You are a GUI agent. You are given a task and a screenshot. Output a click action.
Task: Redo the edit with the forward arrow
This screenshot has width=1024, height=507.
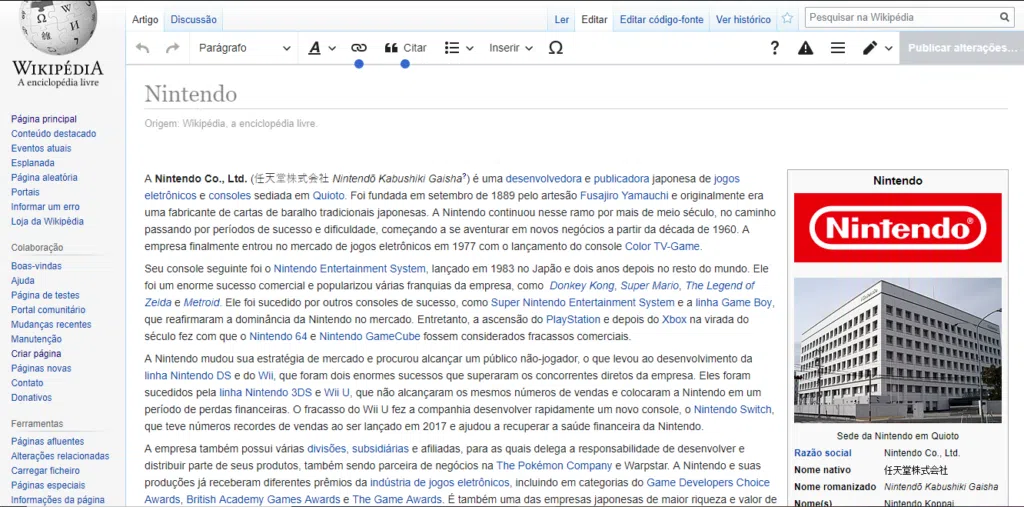click(x=172, y=48)
